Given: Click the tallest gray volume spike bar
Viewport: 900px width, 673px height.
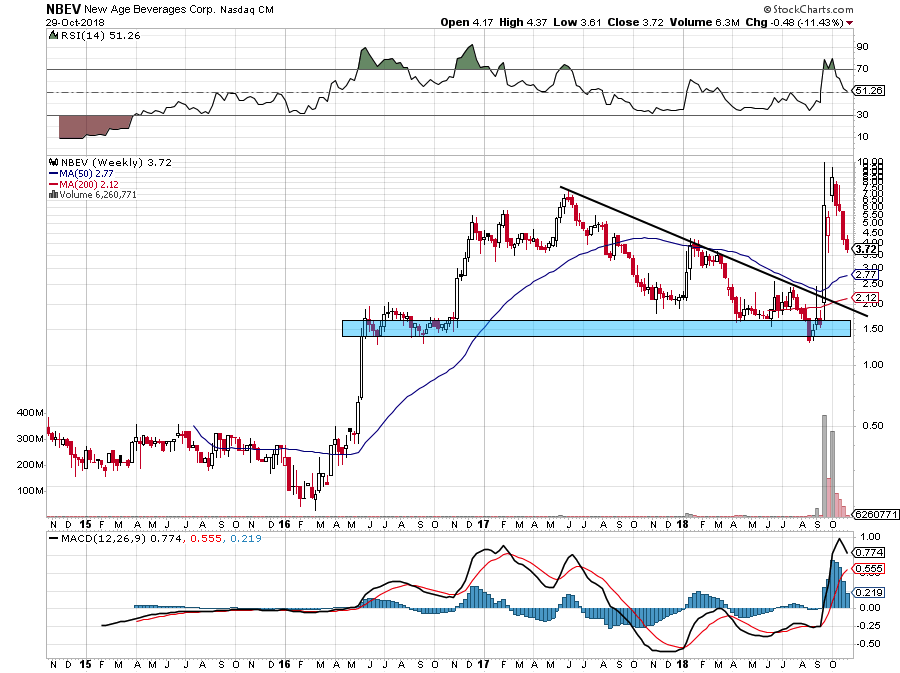Looking at the screenshot, I should pyautogui.click(x=825, y=466).
